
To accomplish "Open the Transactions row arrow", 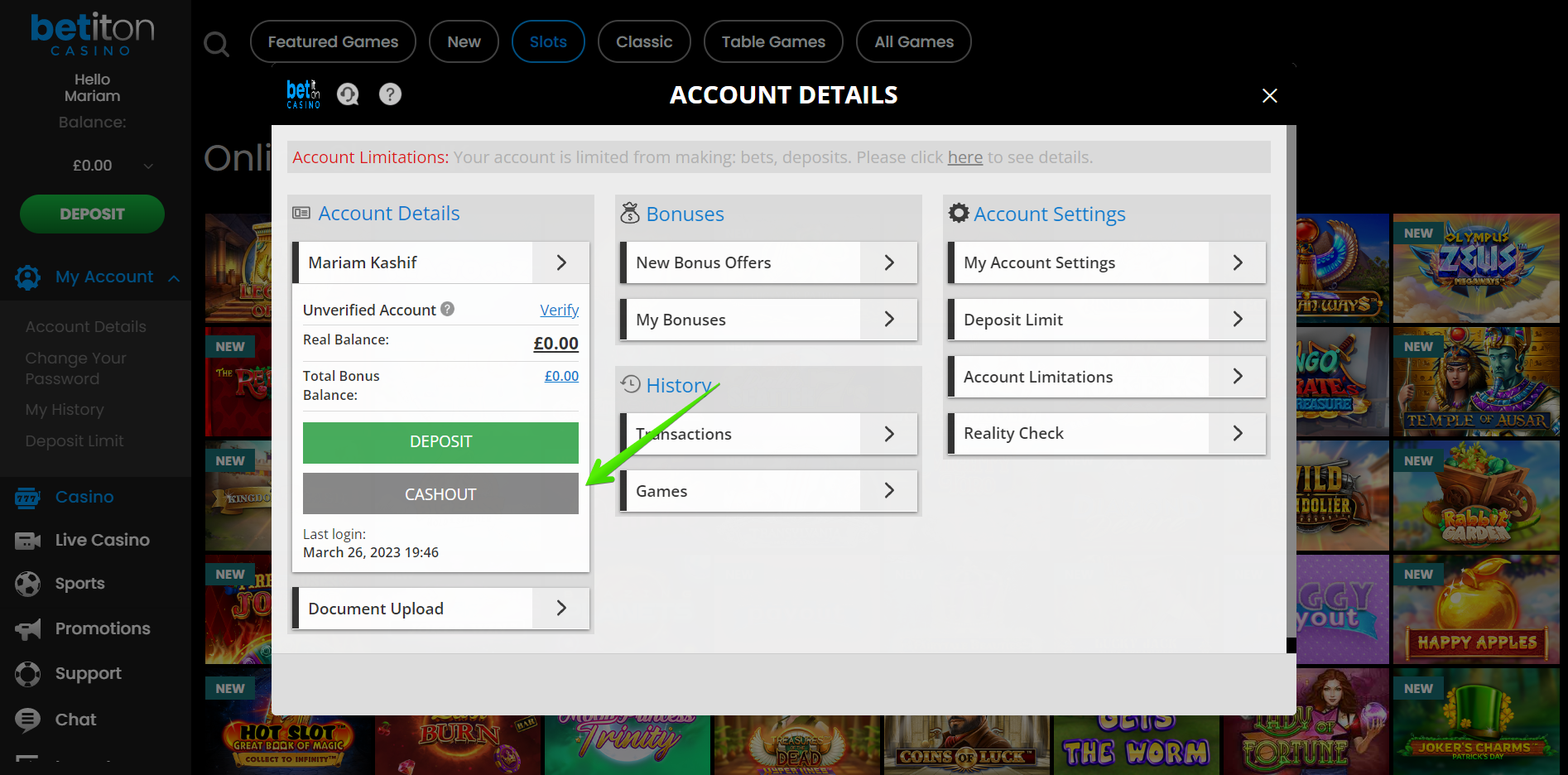I will [x=889, y=434].
